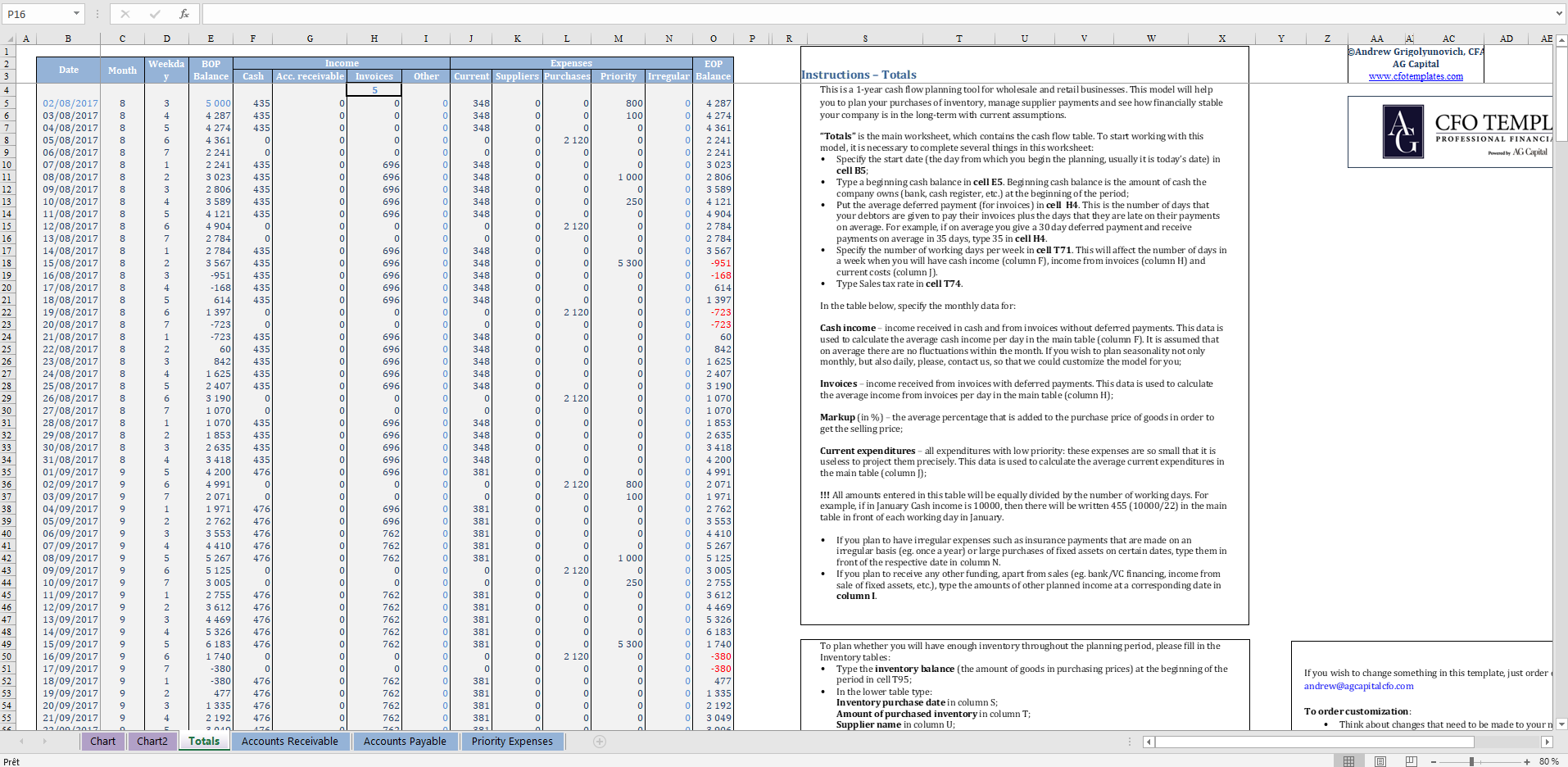
Task: Open zoom dialog via 80 % level
Action: 1548,761
